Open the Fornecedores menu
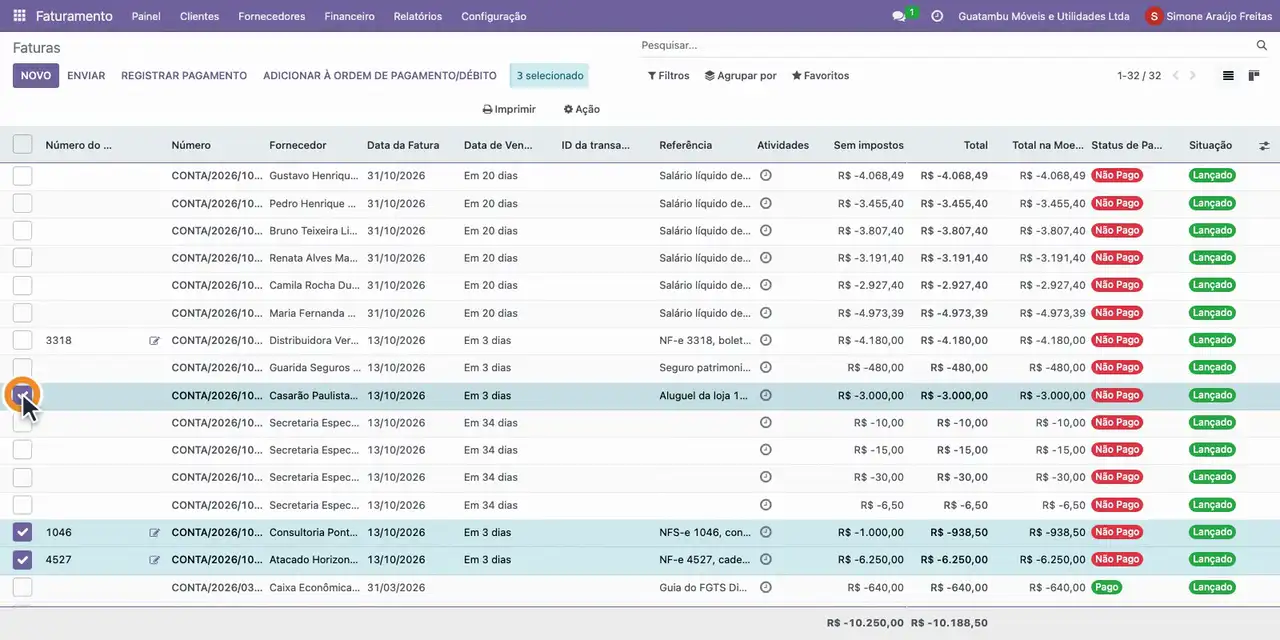Screen dimensions: 1280x640 click(272, 16)
